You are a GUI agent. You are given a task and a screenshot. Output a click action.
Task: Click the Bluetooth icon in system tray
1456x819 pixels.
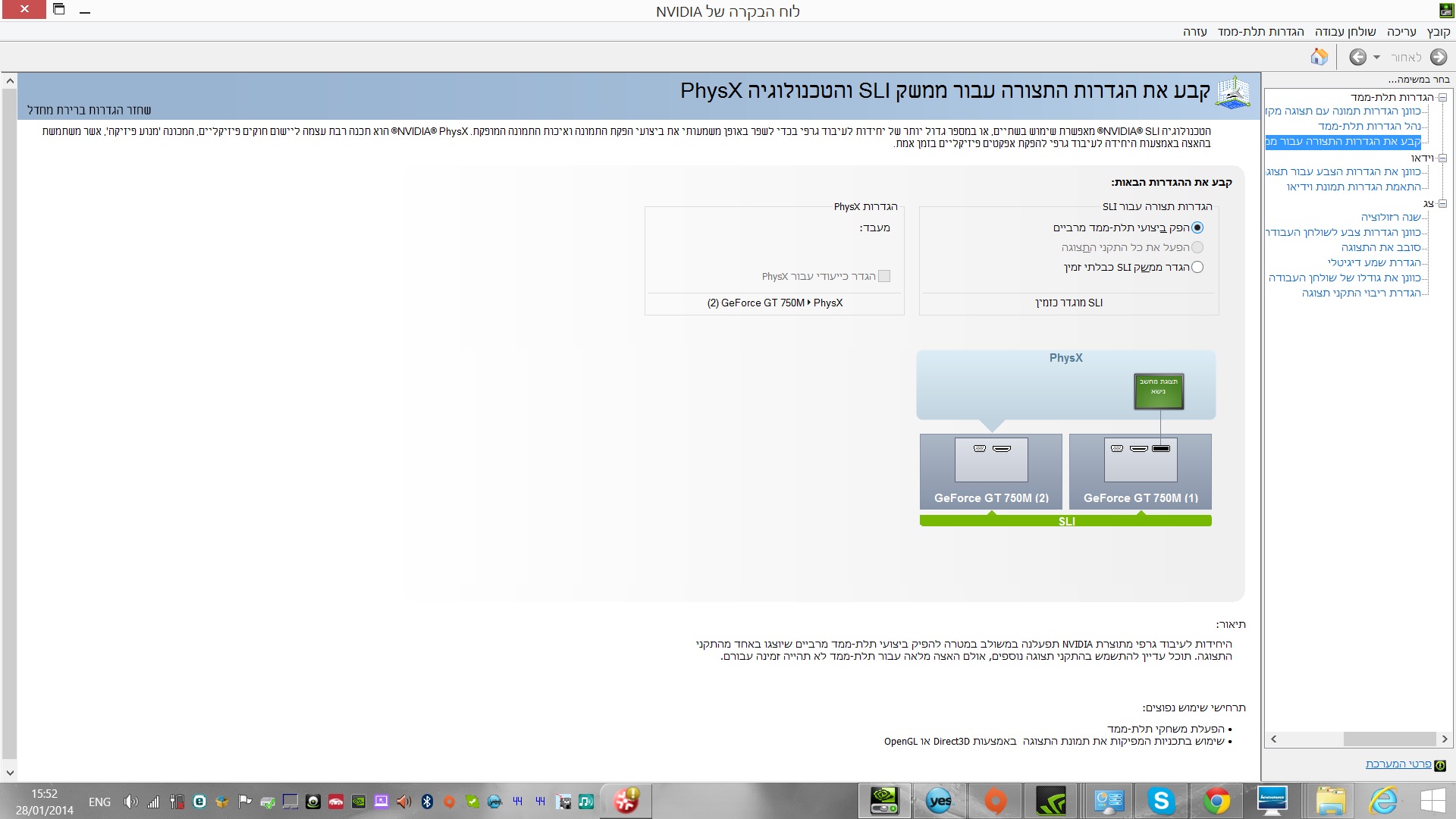427,802
